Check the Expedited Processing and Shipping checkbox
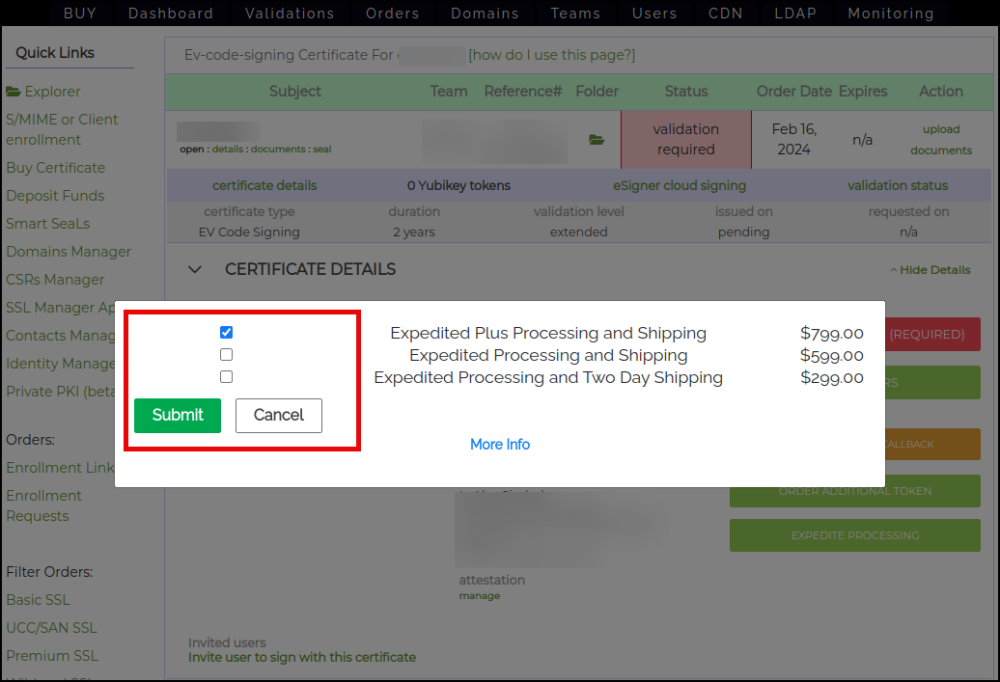This screenshot has width=1000, height=682. [x=226, y=355]
